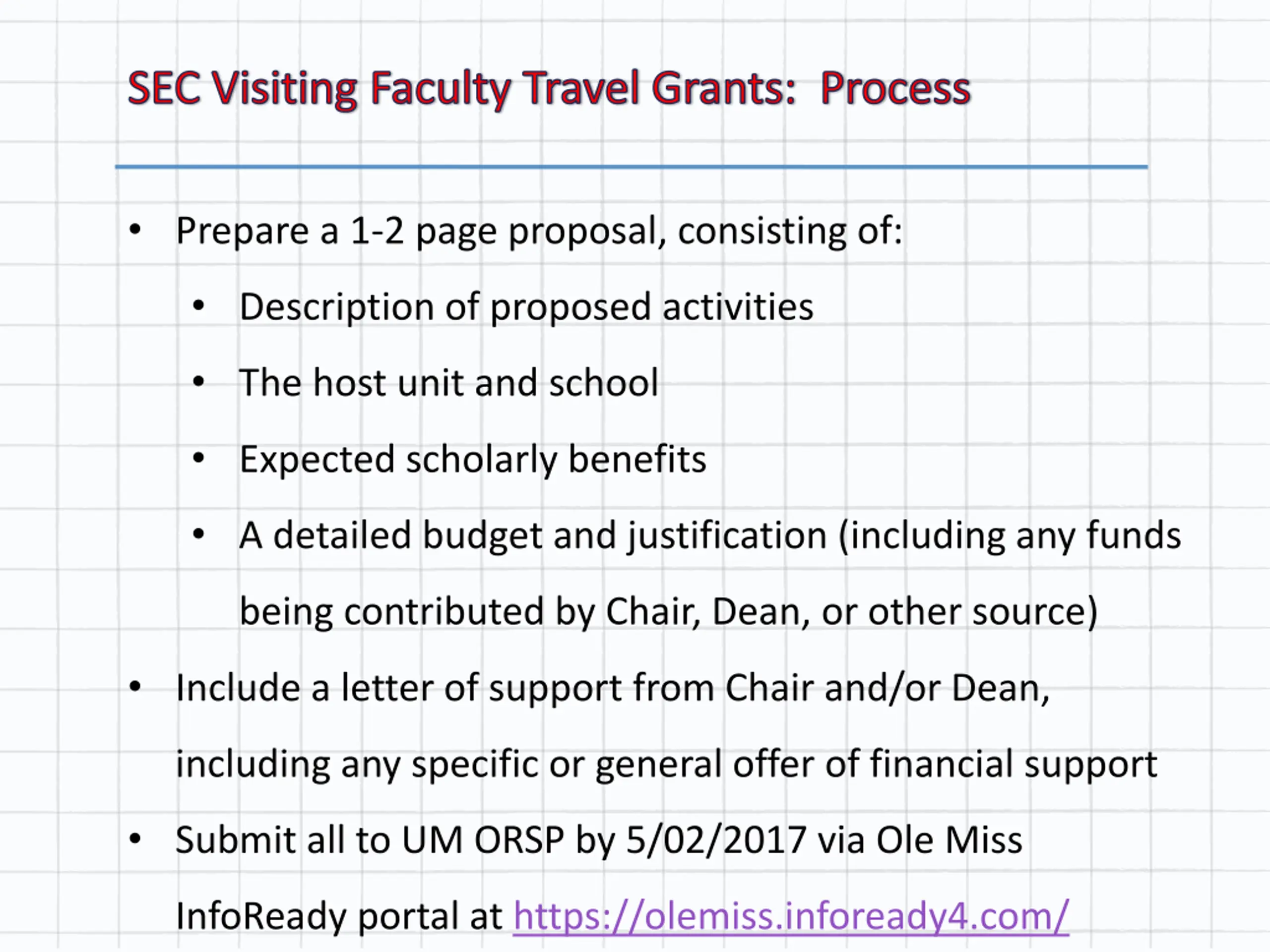Click the line A detailed budget and justification
Viewport: 1270px width, 952px height.
(x=709, y=536)
